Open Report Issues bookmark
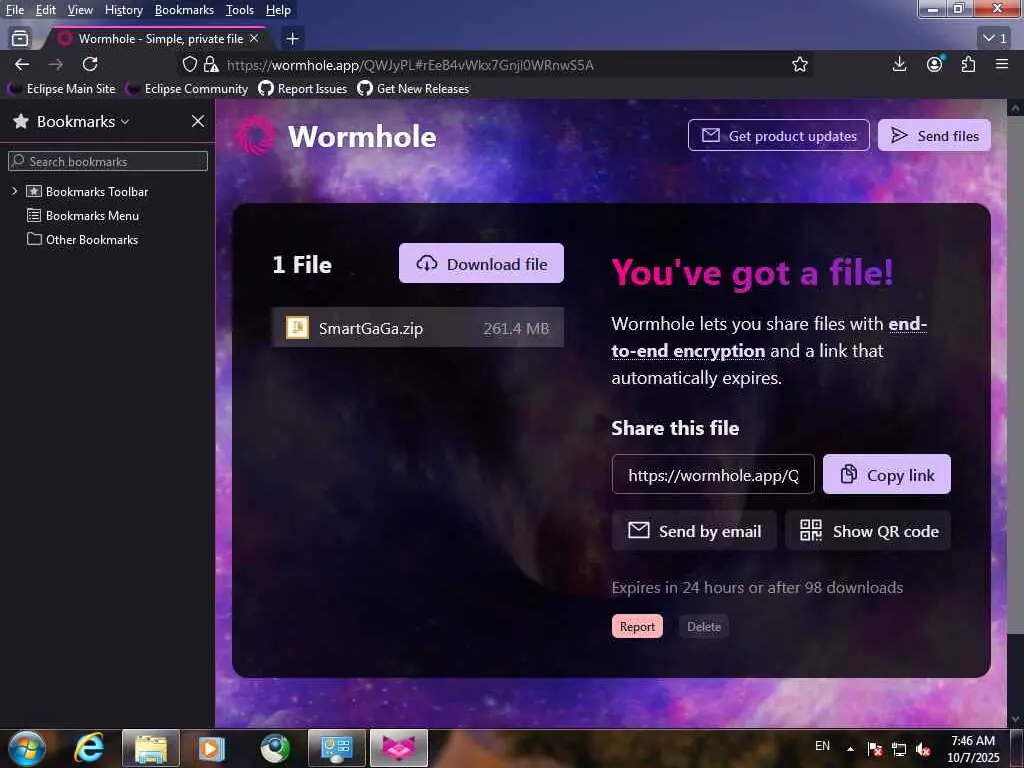Screen dimensions: 1024x768 303,89
